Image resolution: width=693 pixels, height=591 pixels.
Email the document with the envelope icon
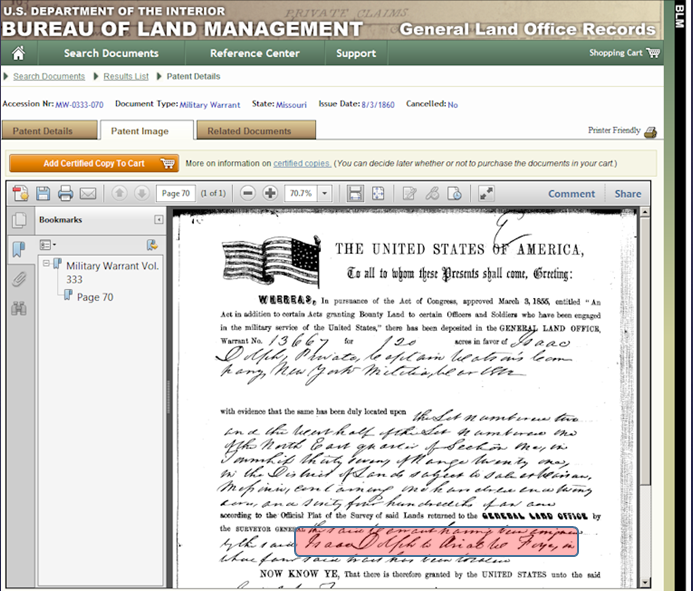point(88,193)
